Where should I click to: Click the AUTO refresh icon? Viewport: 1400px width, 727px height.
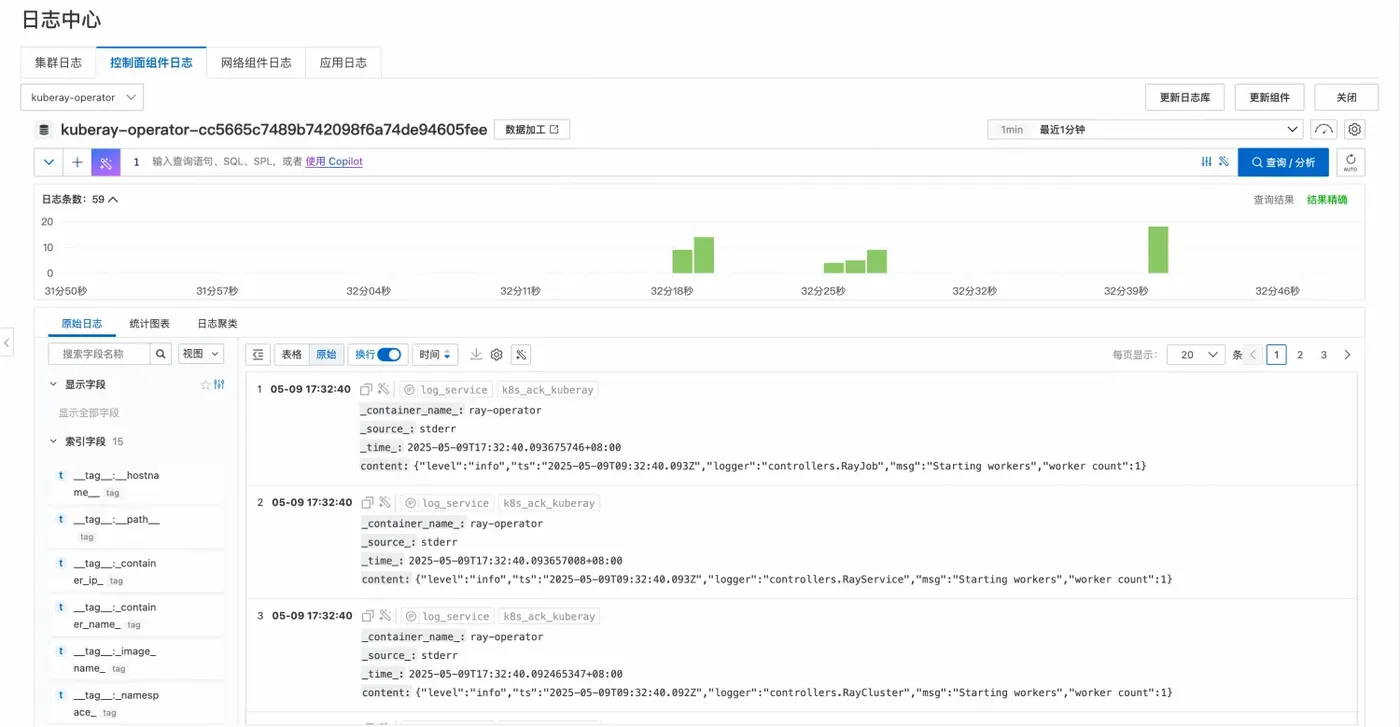[x=1350, y=162]
